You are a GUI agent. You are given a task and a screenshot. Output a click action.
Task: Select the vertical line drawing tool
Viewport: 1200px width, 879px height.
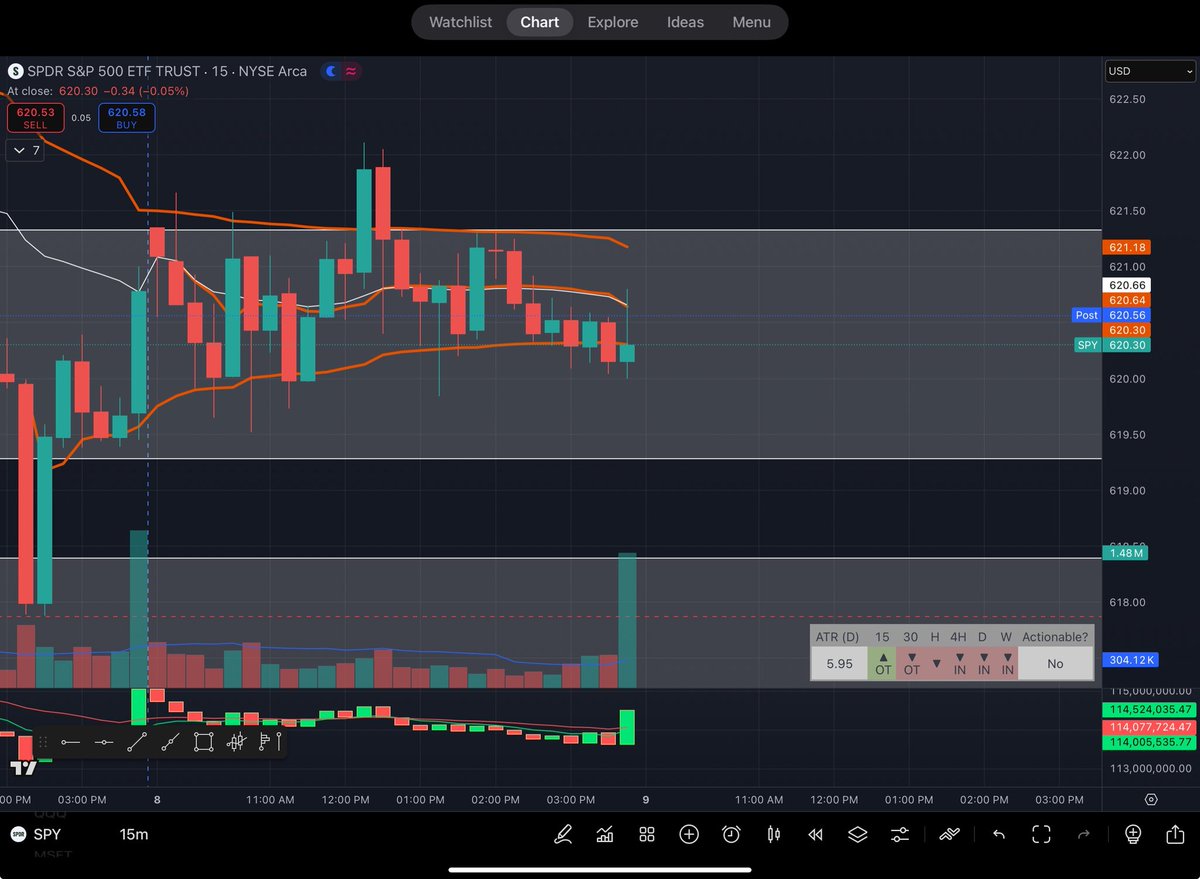pyautogui.click(x=279, y=742)
